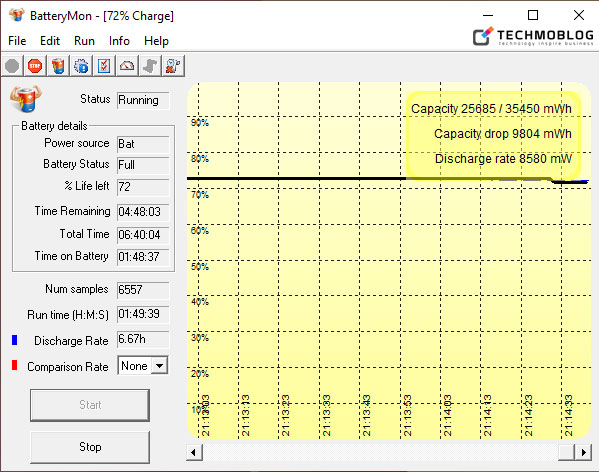599x472 pixels.
Task: Click the % Life left field 72
Action: (x=143, y=187)
